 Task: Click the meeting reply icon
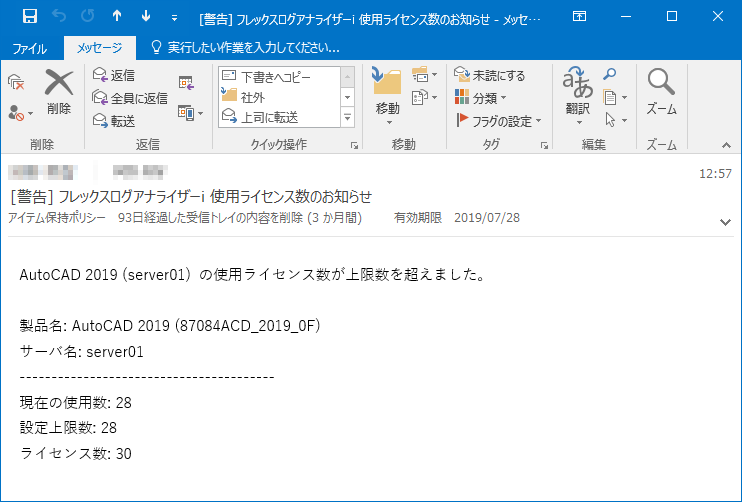click(186, 83)
